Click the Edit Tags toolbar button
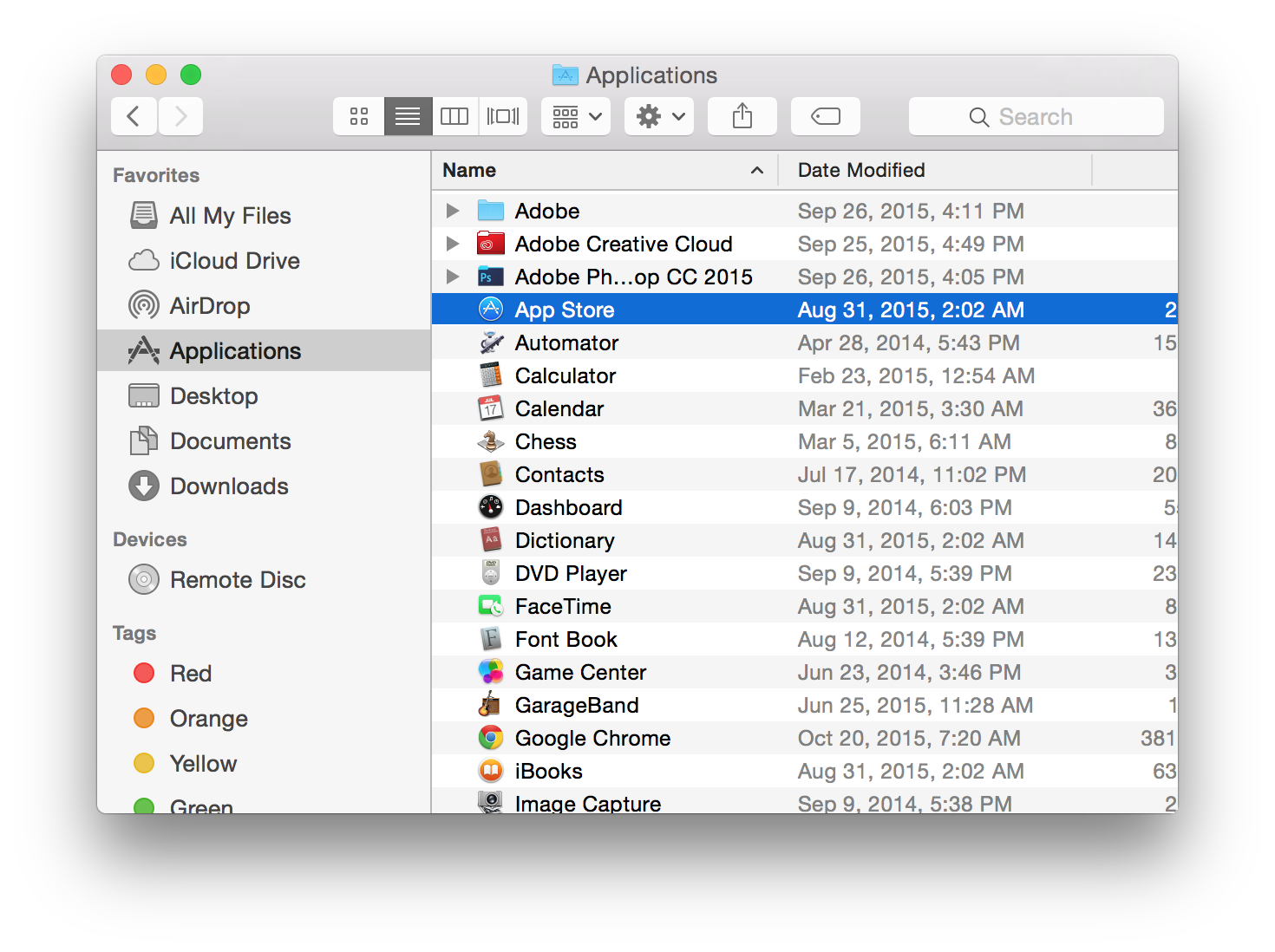The width and height of the screenshot is (1275, 952). (x=826, y=116)
